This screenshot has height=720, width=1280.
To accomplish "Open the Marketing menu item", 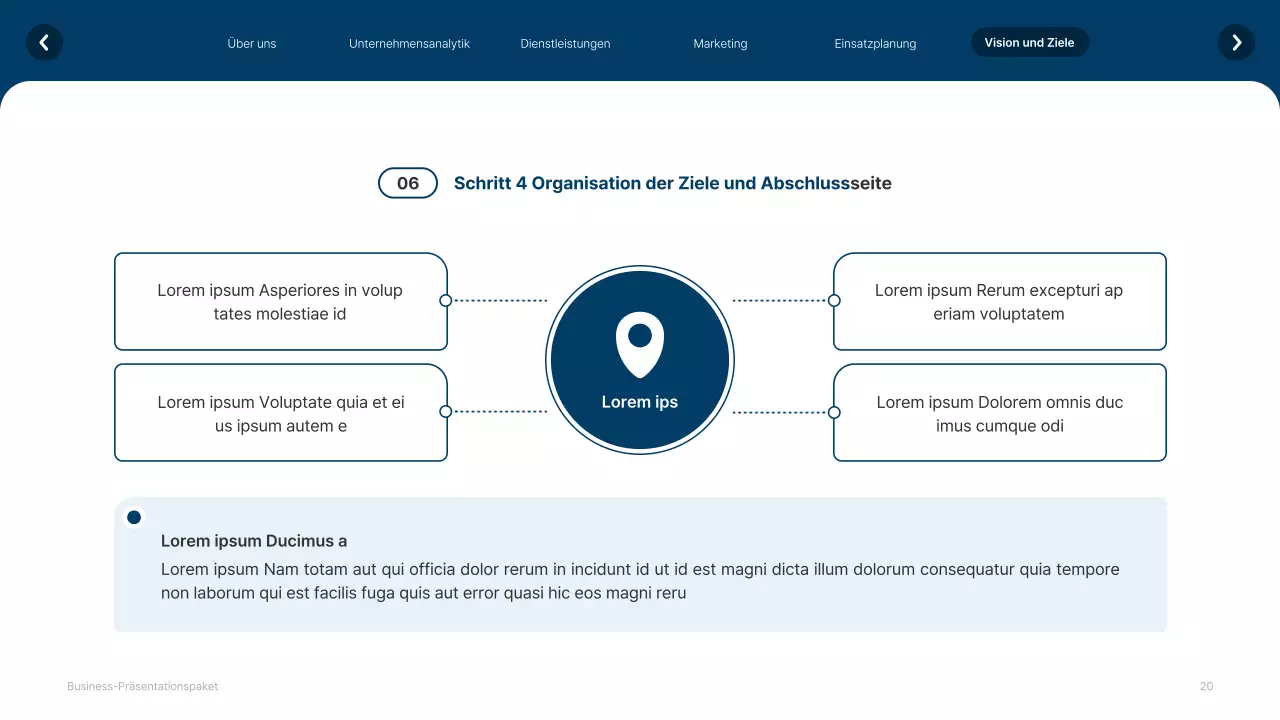I will pos(719,43).
